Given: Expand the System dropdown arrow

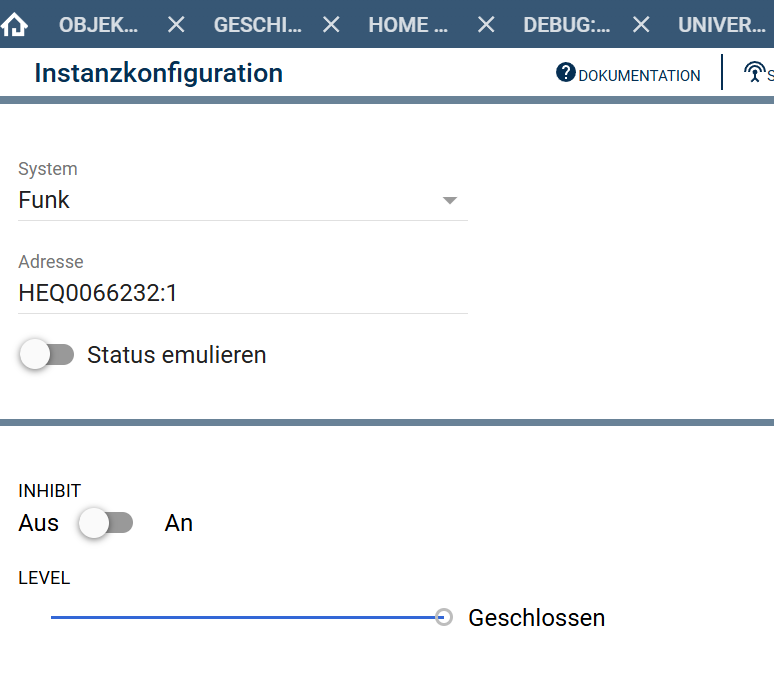Looking at the screenshot, I should 450,201.
